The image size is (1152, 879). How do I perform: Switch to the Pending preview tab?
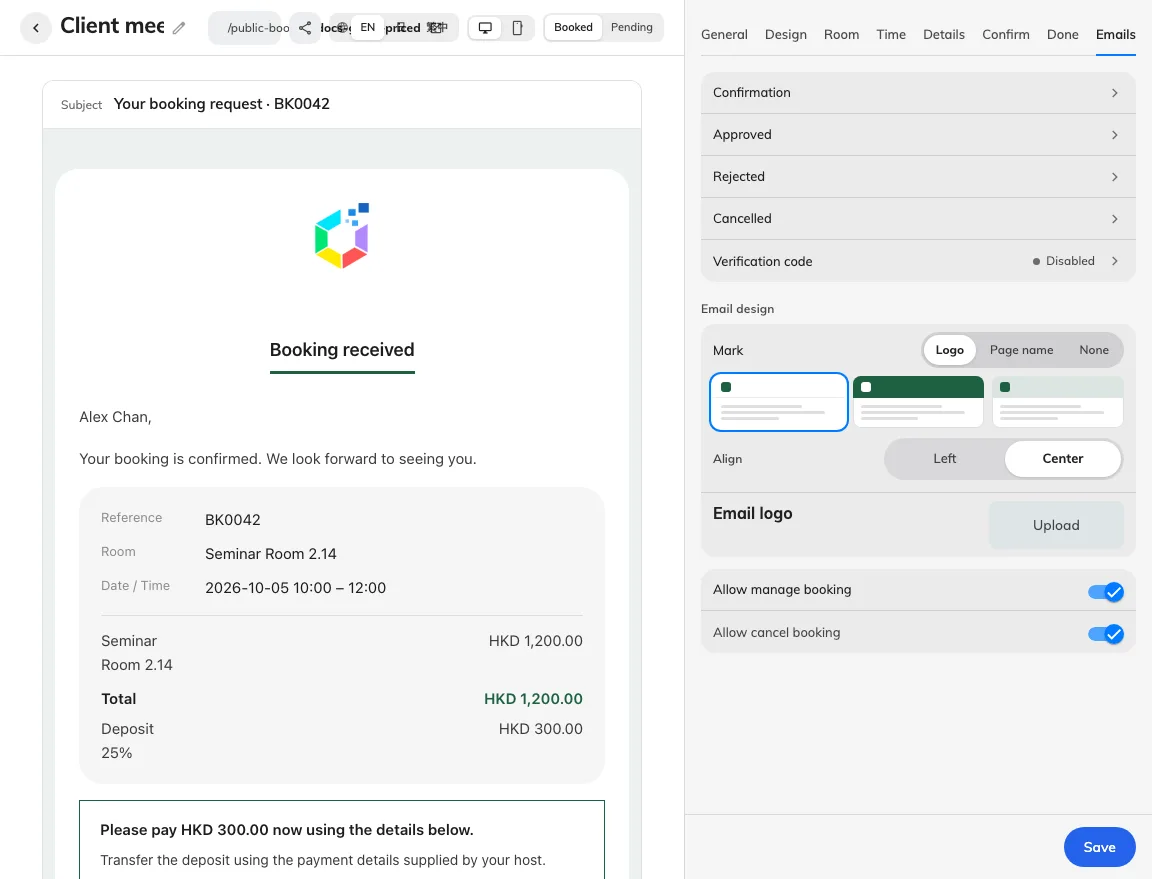(x=632, y=27)
